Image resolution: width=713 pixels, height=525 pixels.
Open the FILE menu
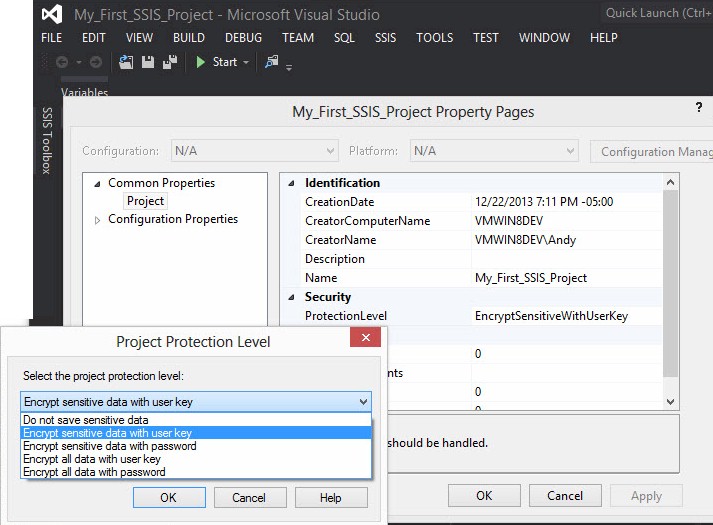(x=51, y=38)
